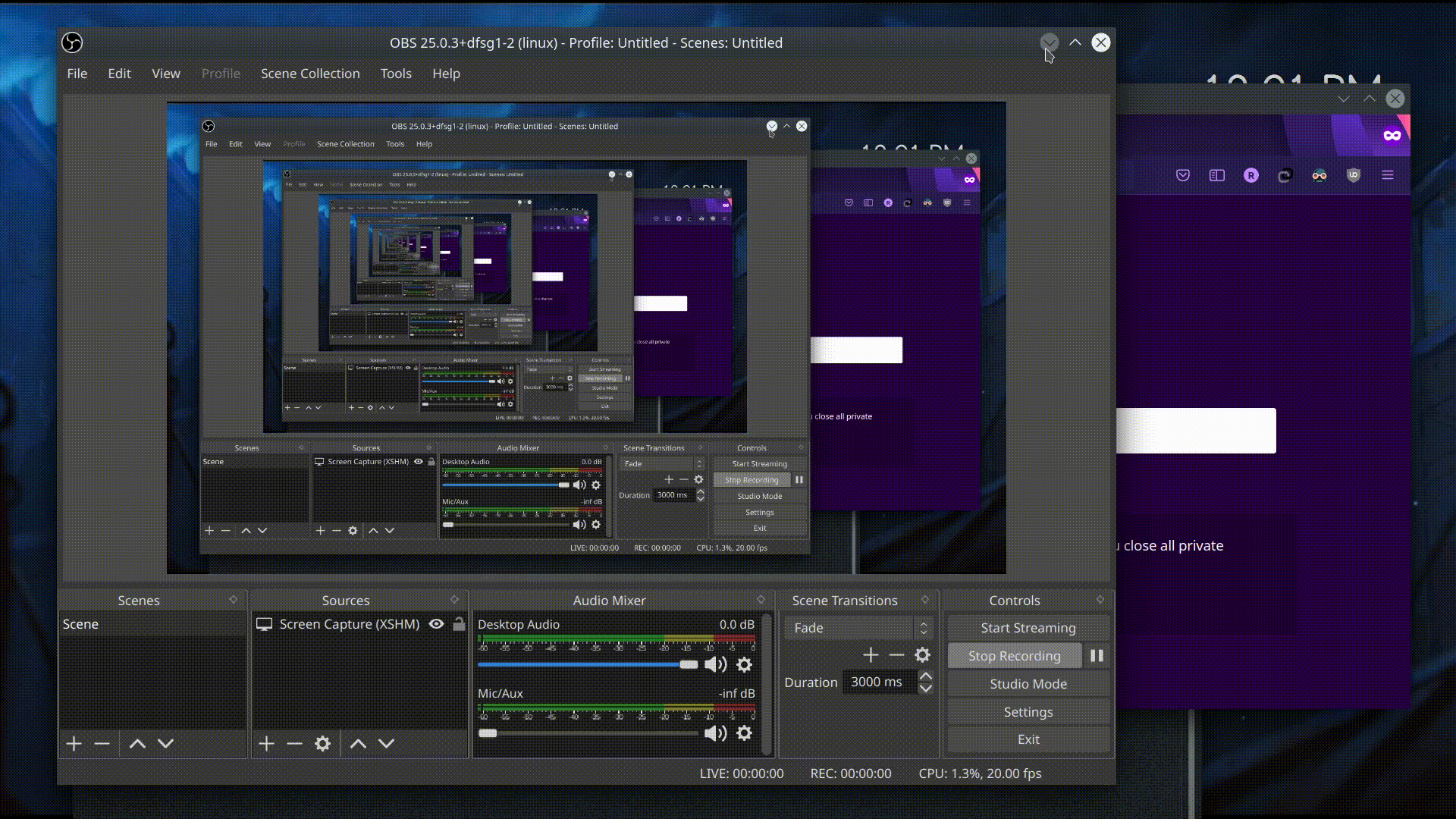The width and height of the screenshot is (1456, 819).
Task: Remove scene transition with minus icon
Action: tap(896, 654)
